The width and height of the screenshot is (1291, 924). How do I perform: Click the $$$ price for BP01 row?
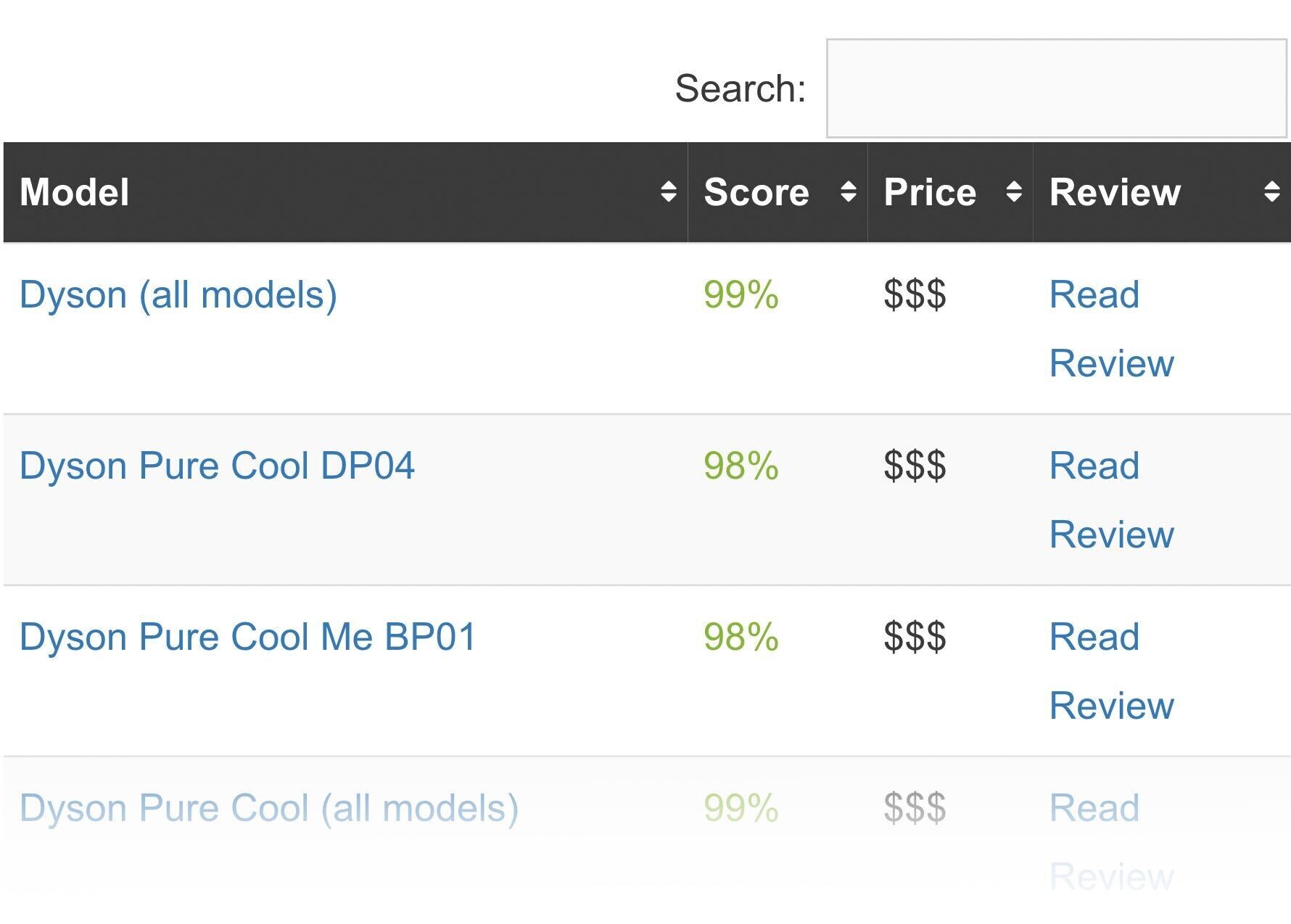pyautogui.click(x=915, y=637)
